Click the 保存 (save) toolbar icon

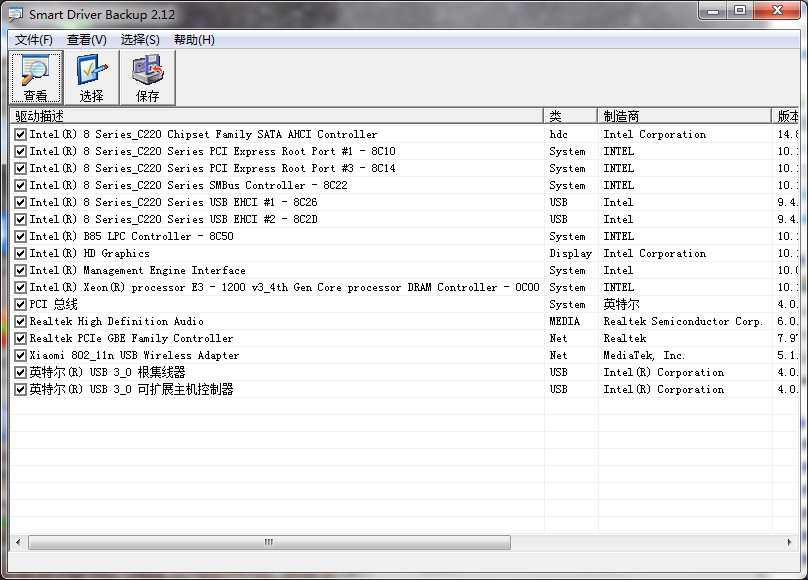[x=147, y=78]
